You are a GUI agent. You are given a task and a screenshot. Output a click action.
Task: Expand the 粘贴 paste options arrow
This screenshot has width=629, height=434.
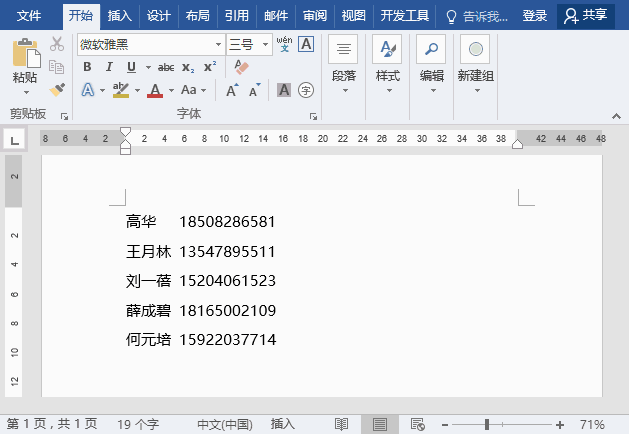point(26,93)
